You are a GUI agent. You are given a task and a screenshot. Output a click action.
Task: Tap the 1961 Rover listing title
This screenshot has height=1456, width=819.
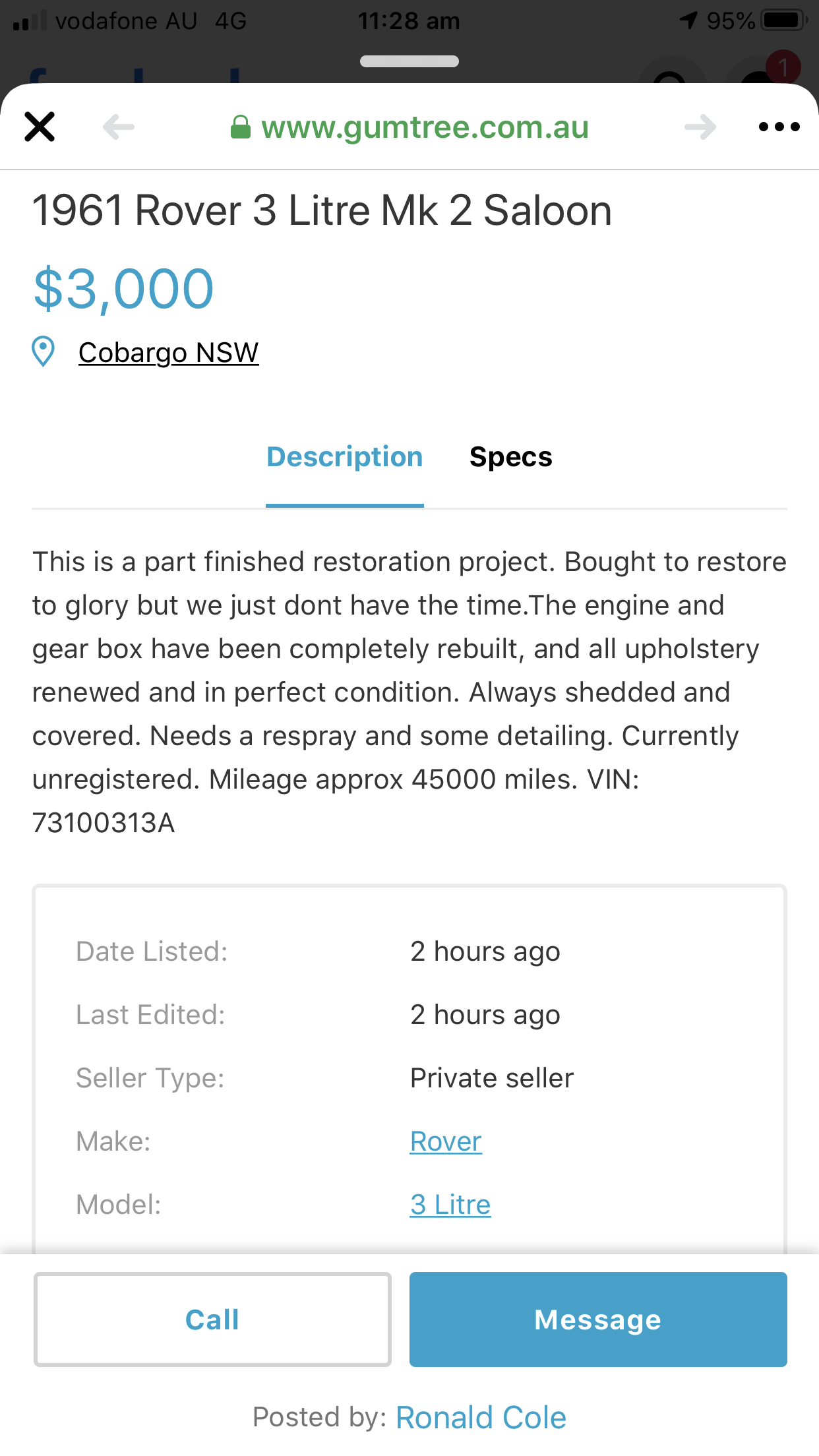322,210
